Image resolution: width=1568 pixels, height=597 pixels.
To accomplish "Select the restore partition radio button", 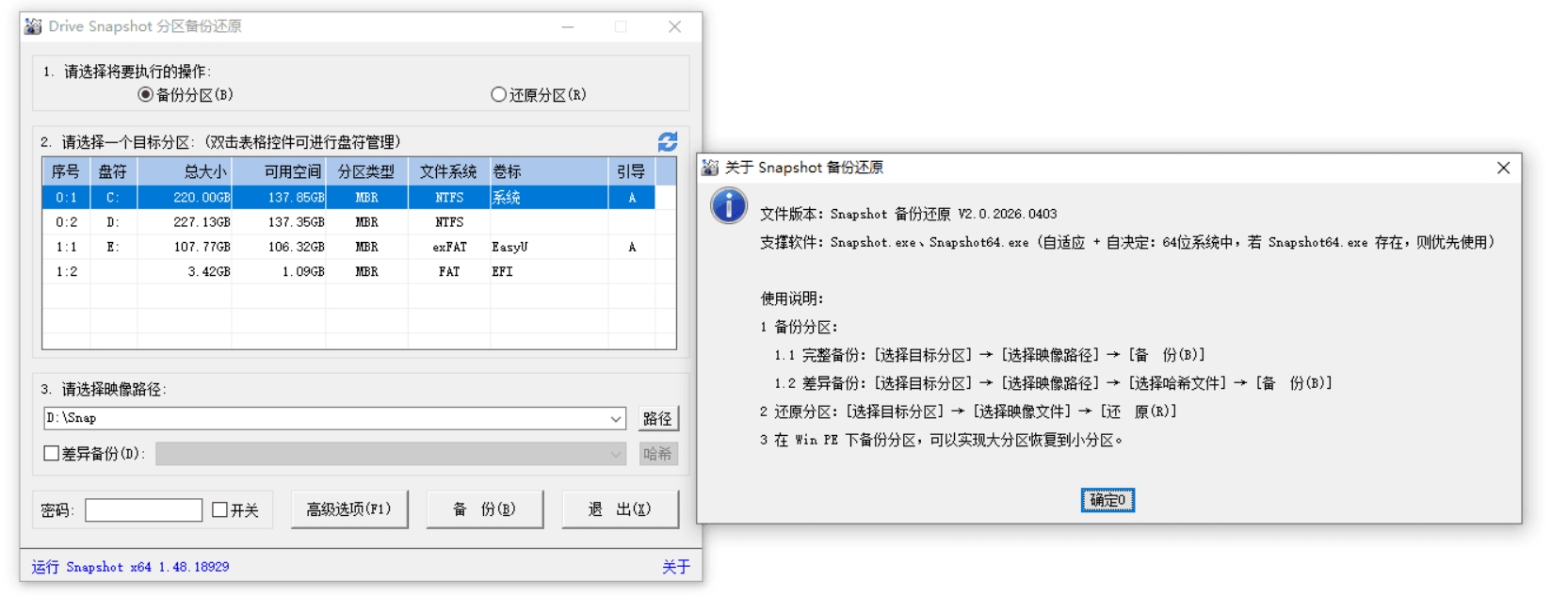I will point(498,95).
